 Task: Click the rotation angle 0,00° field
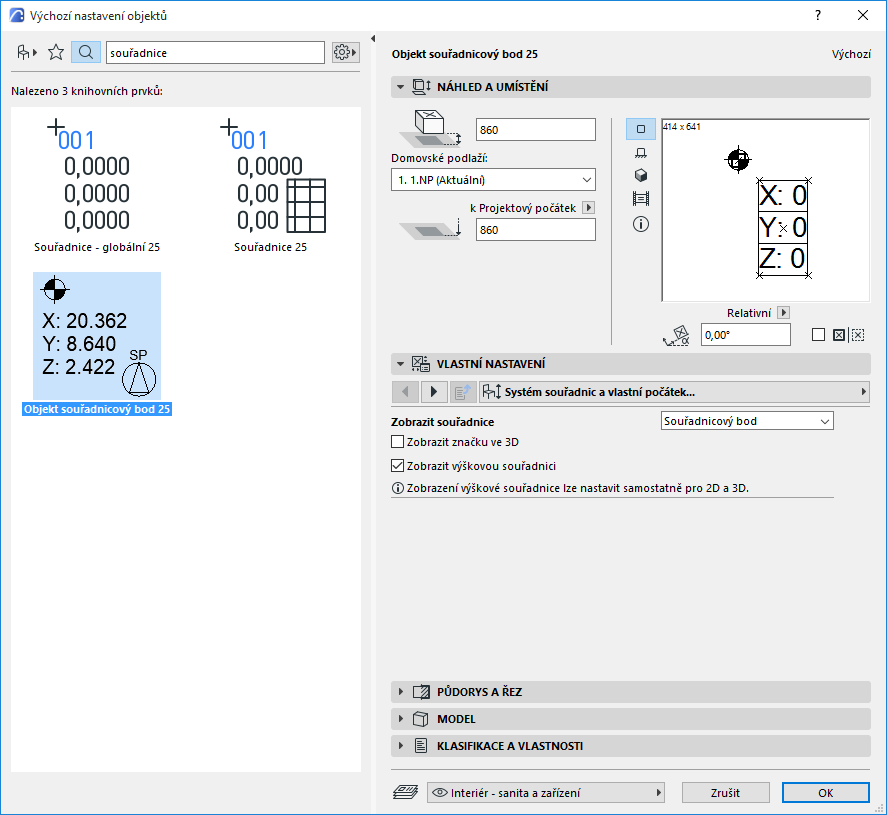coord(746,335)
